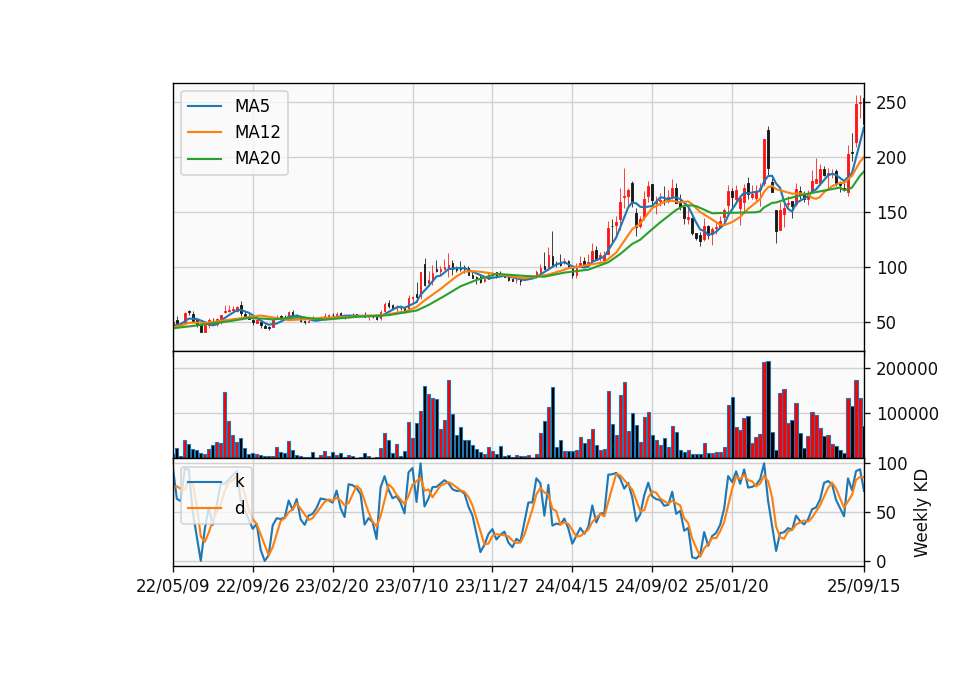Screen dimensions: 960x690
Task: Click the 23/02/20 date tick label
Action: pos(332,586)
